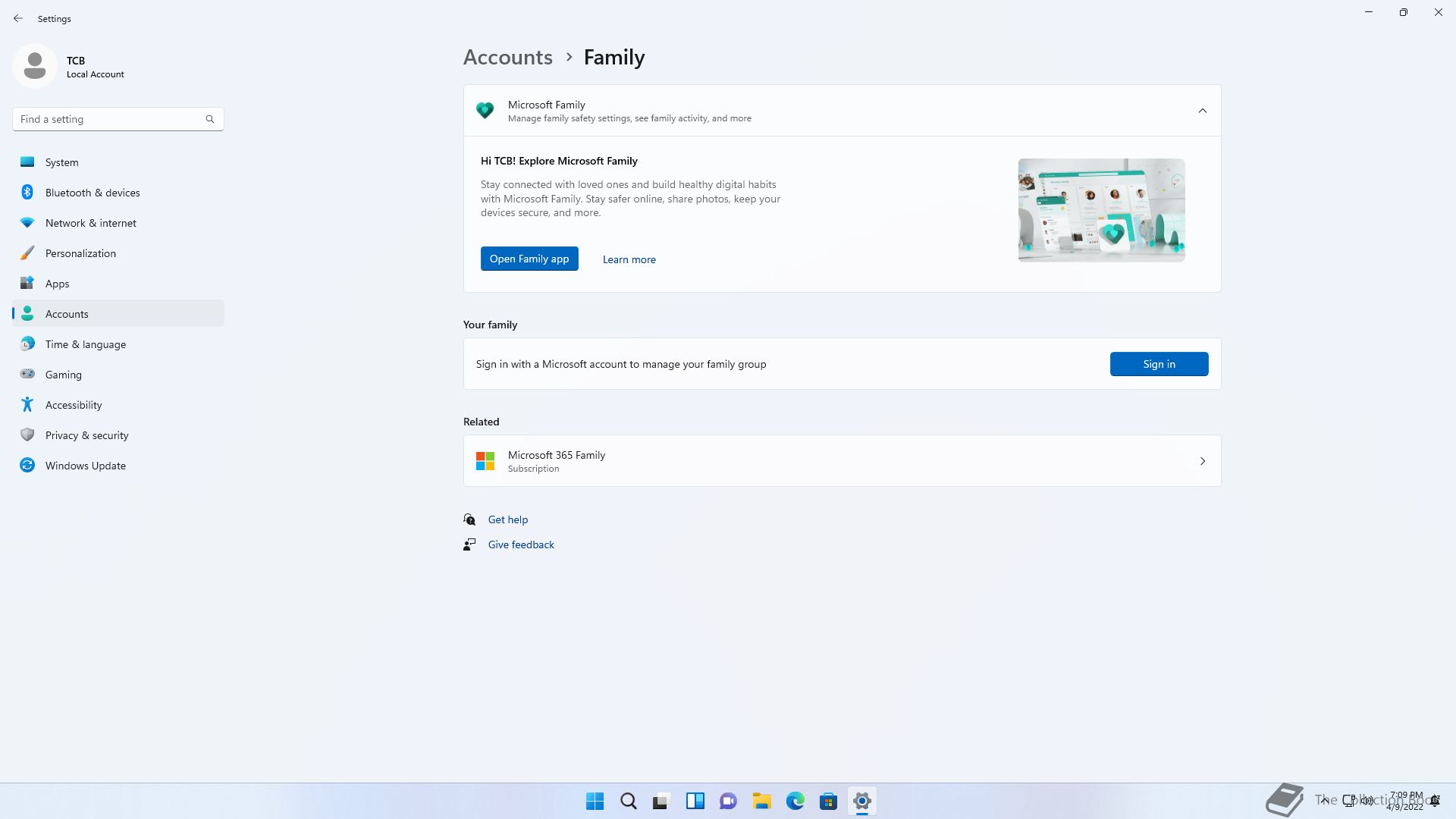Open Personalization settings
The height and width of the screenshot is (819, 1456).
[118, 253]
